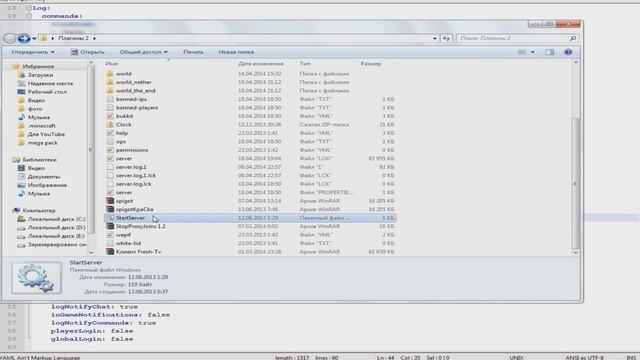The image size is (640, 360).
Task: Open the Документы library
Action: click(x=44, y=177)
